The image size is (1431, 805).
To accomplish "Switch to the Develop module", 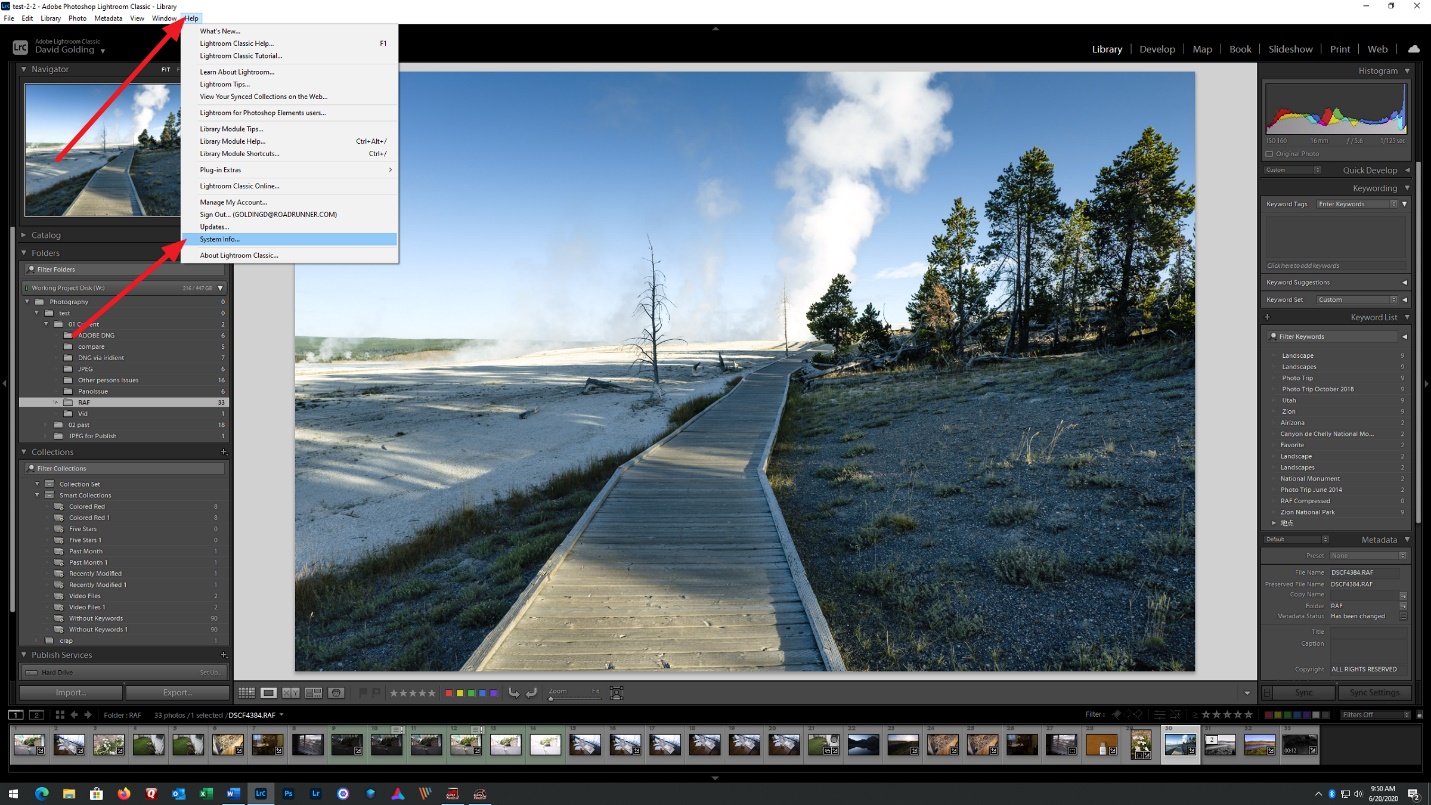I will point(1157,48).
